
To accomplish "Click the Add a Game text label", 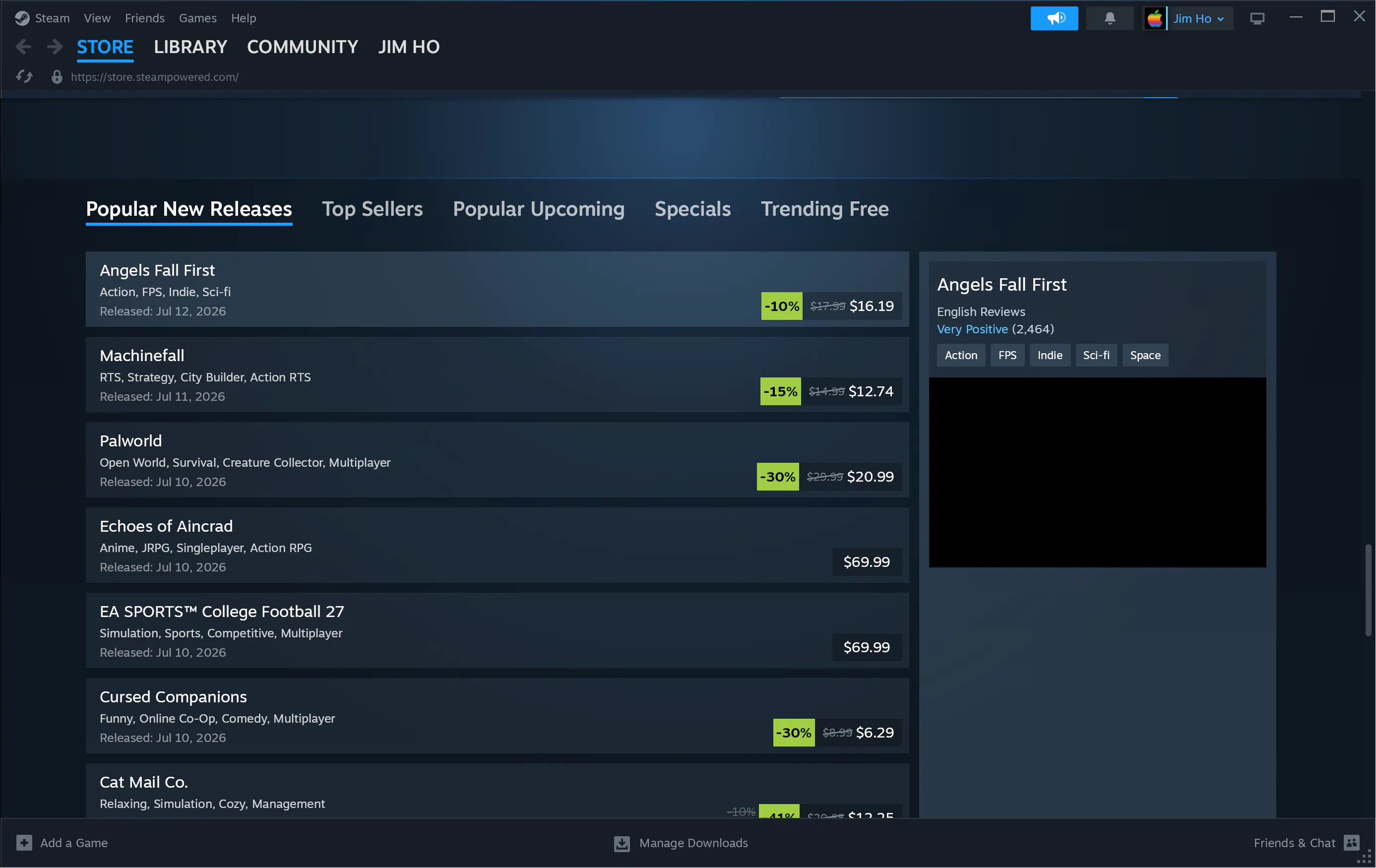I will click(74, 843).
